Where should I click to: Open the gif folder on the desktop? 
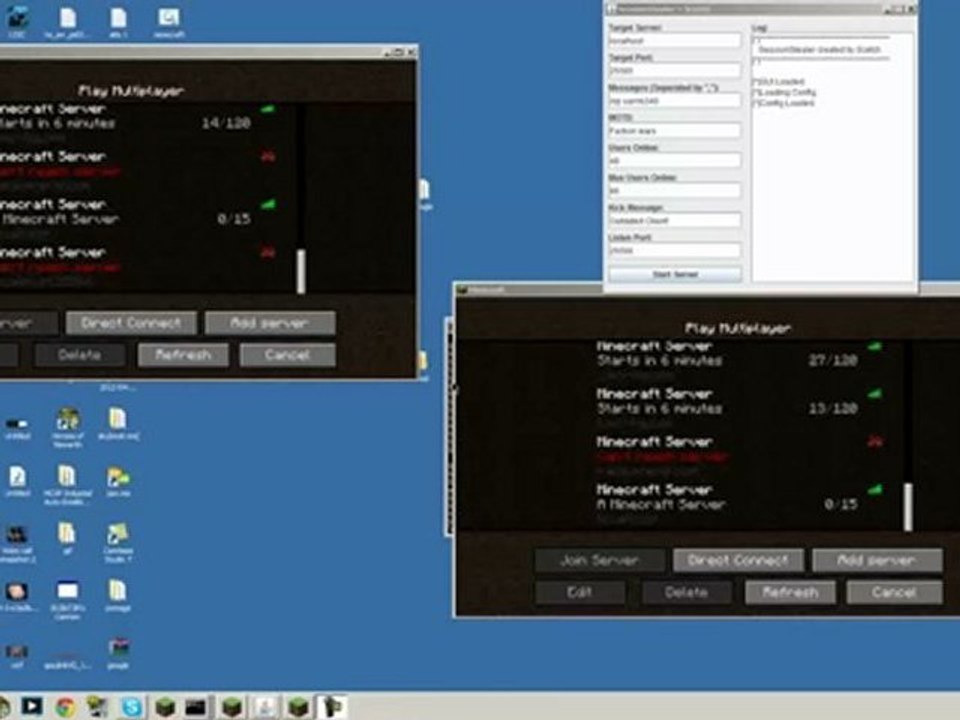pyautogui.click(x=67, y=538)
